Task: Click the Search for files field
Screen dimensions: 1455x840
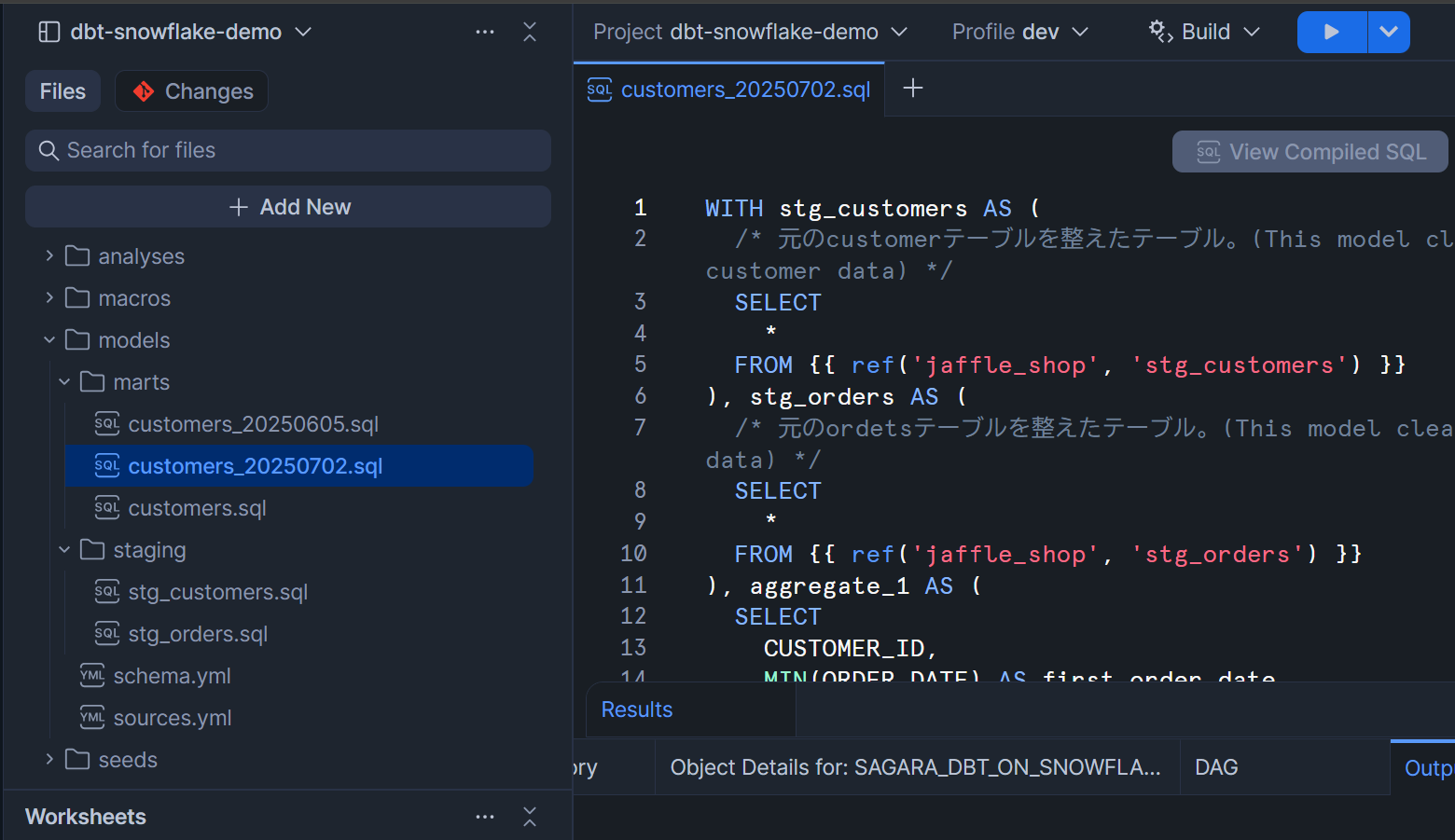Action: coord(288,150)
